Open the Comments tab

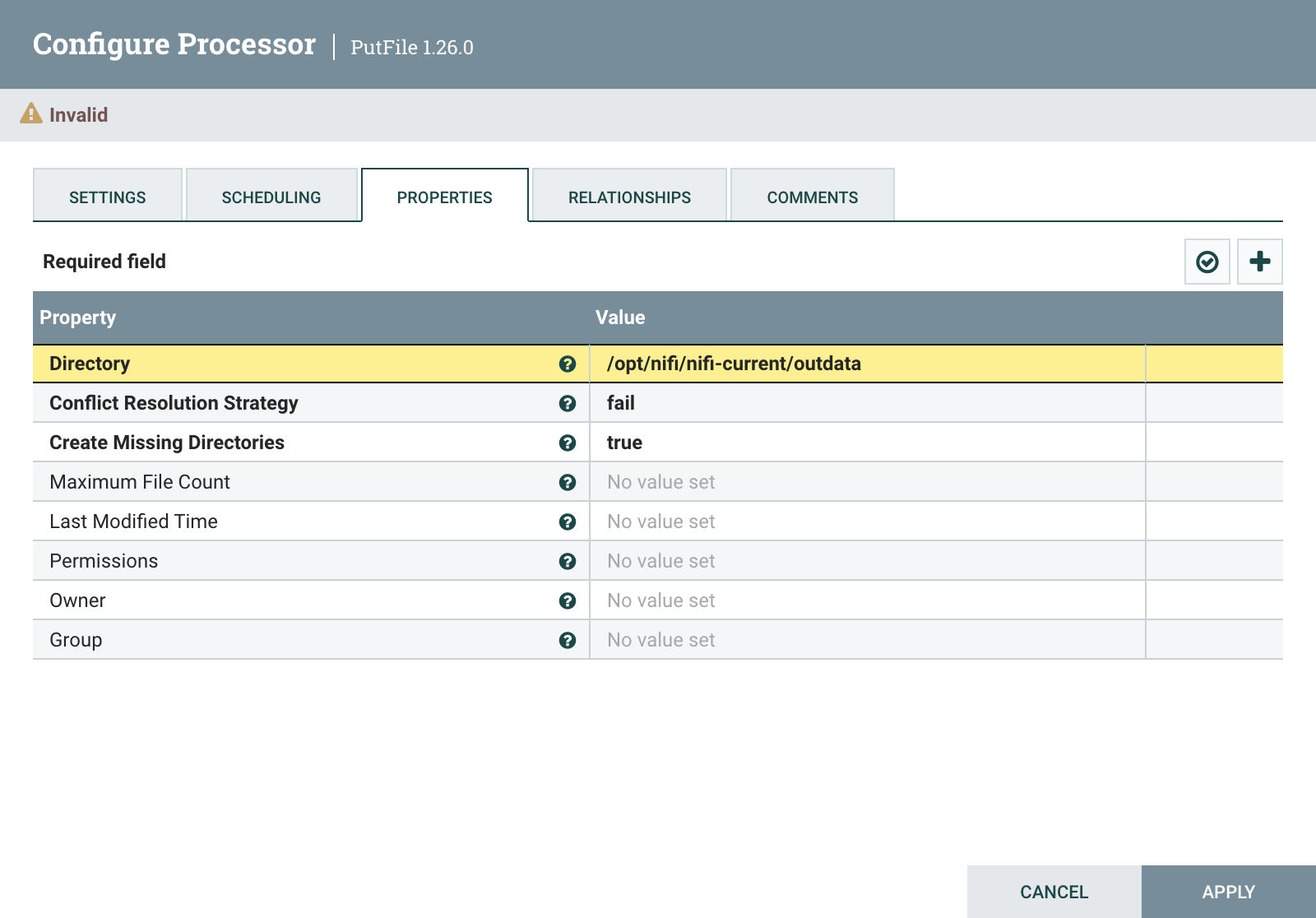(812, 195)
